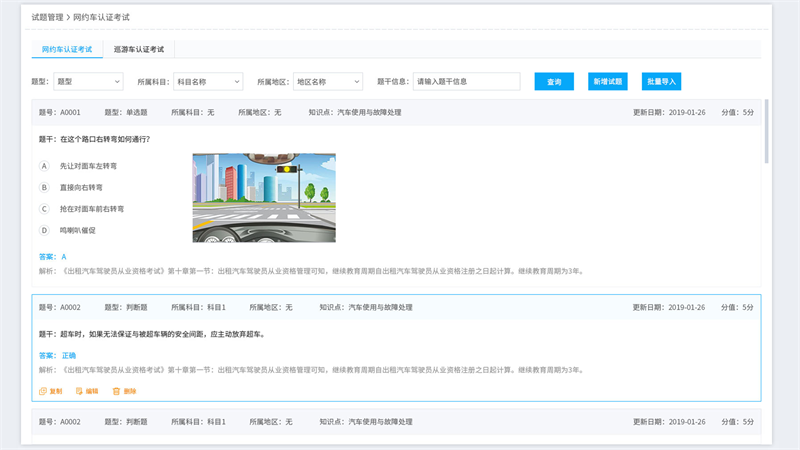800x450 pixels.
Task: Click the copy (复制) icon
Action: coord(43,391)
